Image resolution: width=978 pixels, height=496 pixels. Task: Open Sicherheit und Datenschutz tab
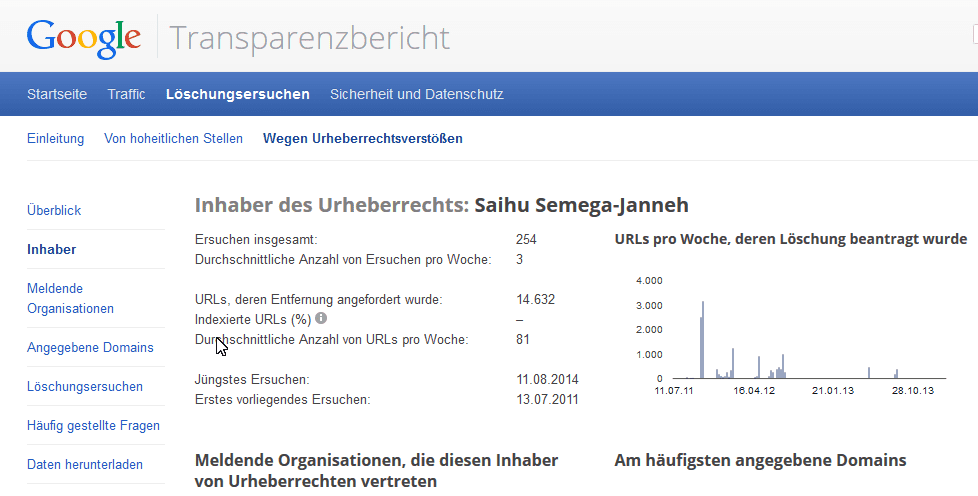tap(417, 94)
